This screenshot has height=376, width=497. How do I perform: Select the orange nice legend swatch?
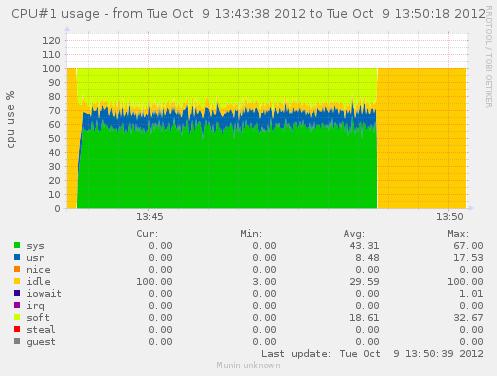(17, 269)
